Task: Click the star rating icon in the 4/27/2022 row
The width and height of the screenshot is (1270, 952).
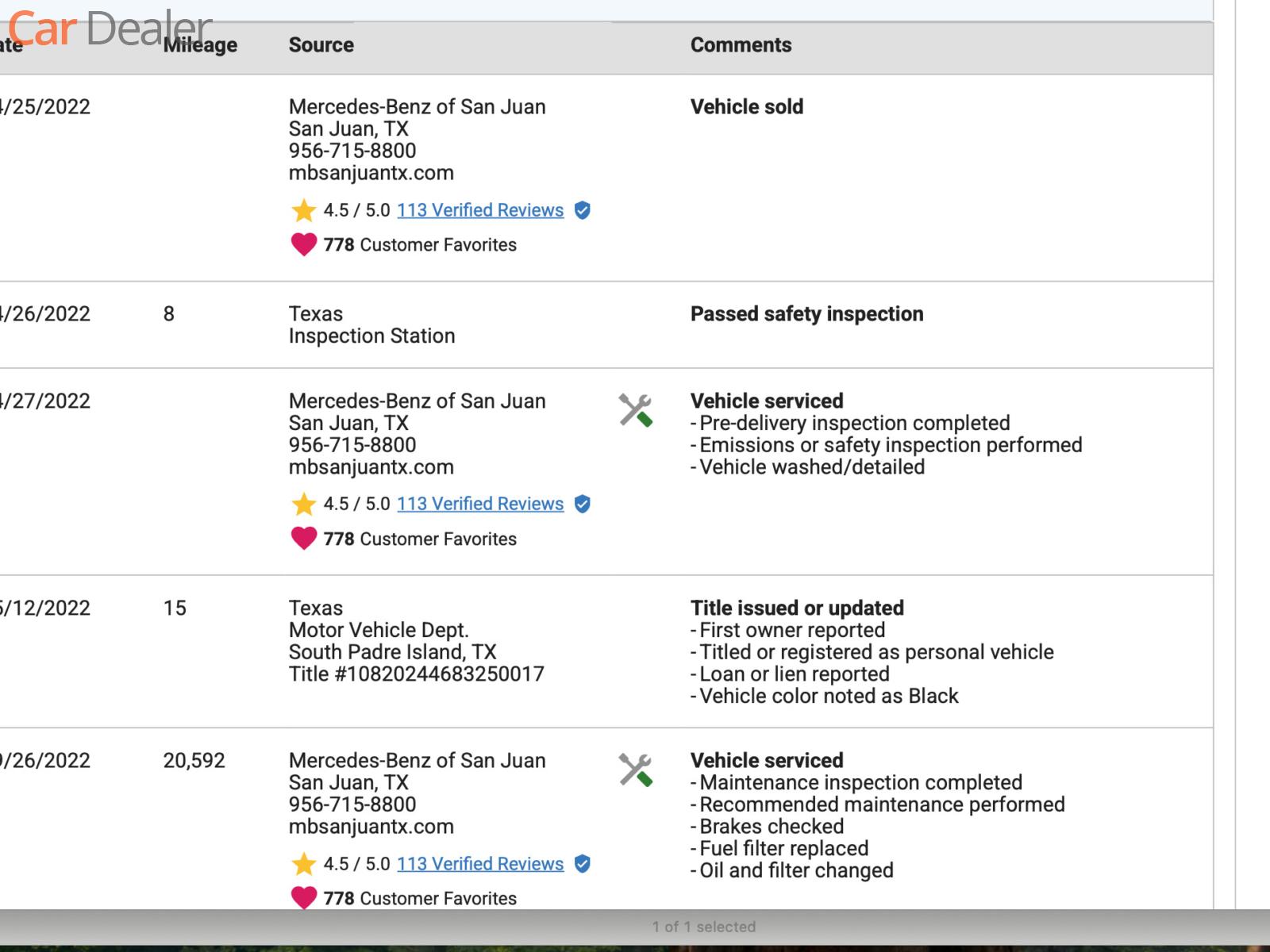Action: 303,504
